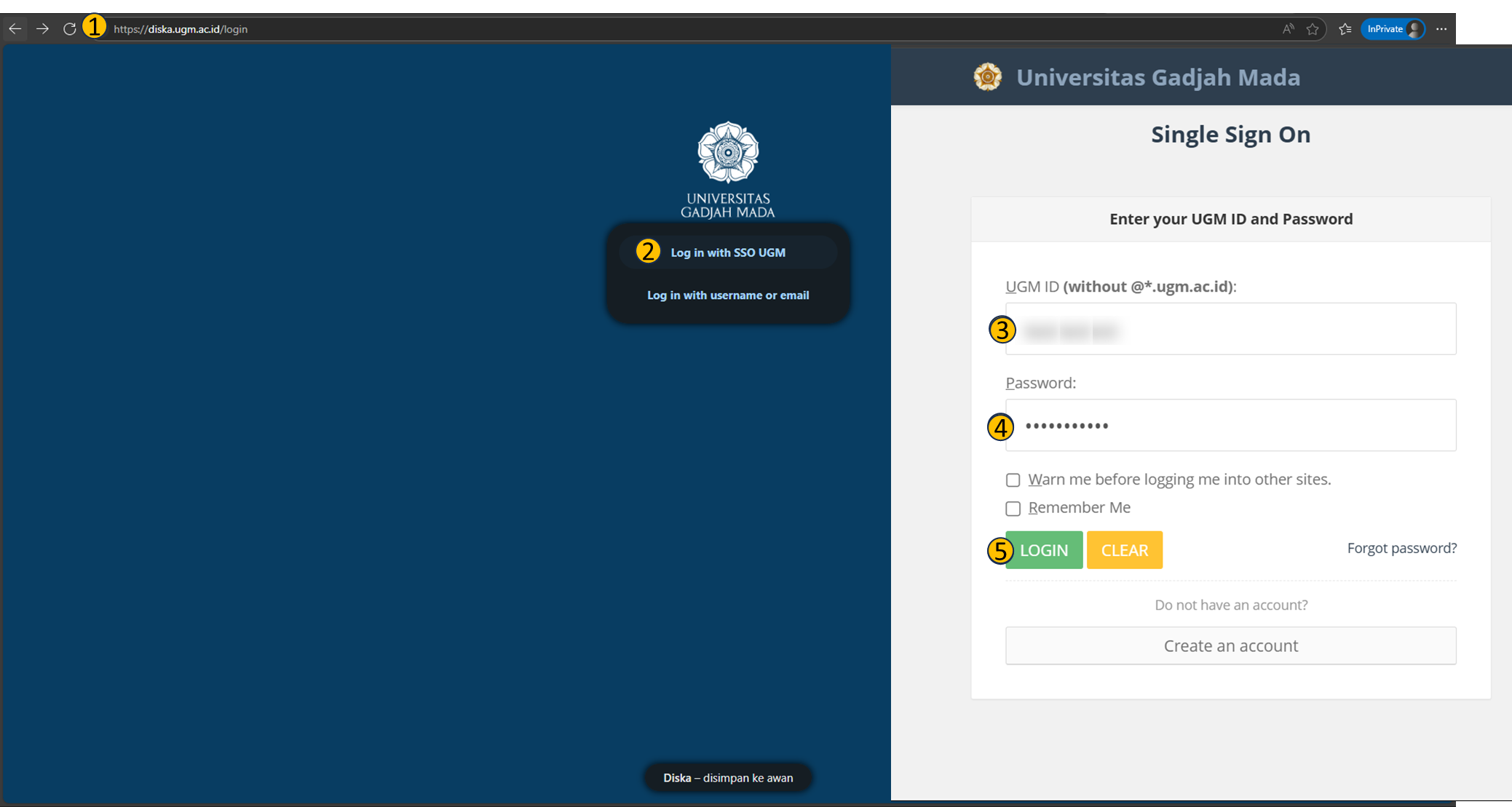
Task: Open the Read Aloud icon in address bar
Action: coord(1288,29)
